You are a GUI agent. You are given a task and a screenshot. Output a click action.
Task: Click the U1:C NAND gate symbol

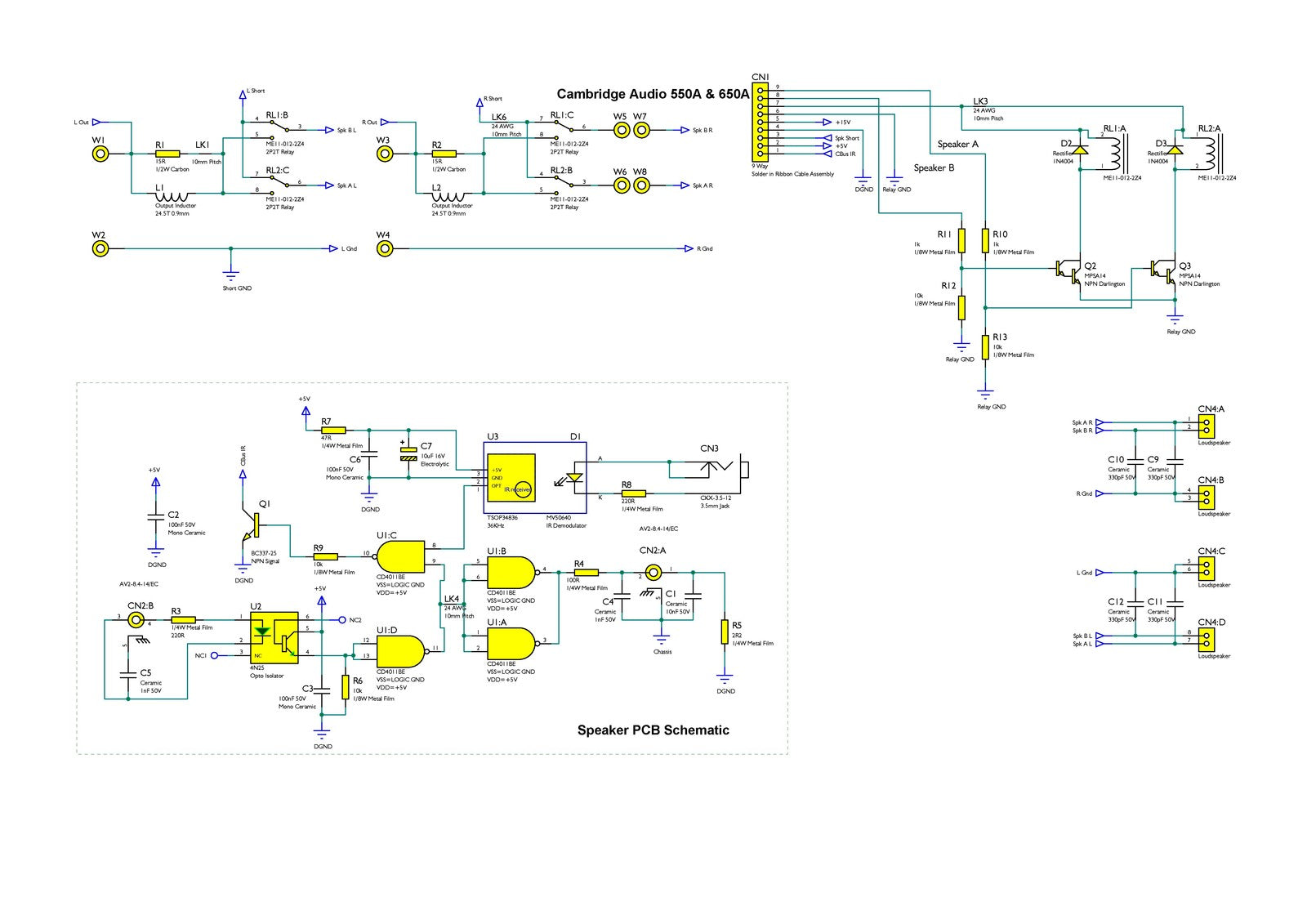[x=402, y=556]
